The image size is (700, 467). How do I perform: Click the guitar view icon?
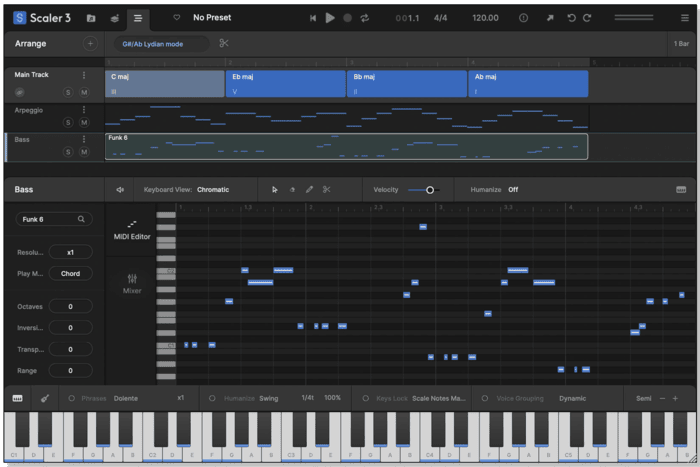tap(45, 398)
